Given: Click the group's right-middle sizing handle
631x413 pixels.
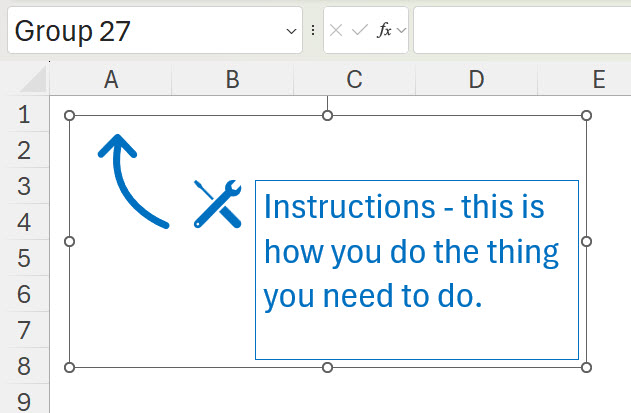Looking at the screenshot, I should (x=586, y=241).
